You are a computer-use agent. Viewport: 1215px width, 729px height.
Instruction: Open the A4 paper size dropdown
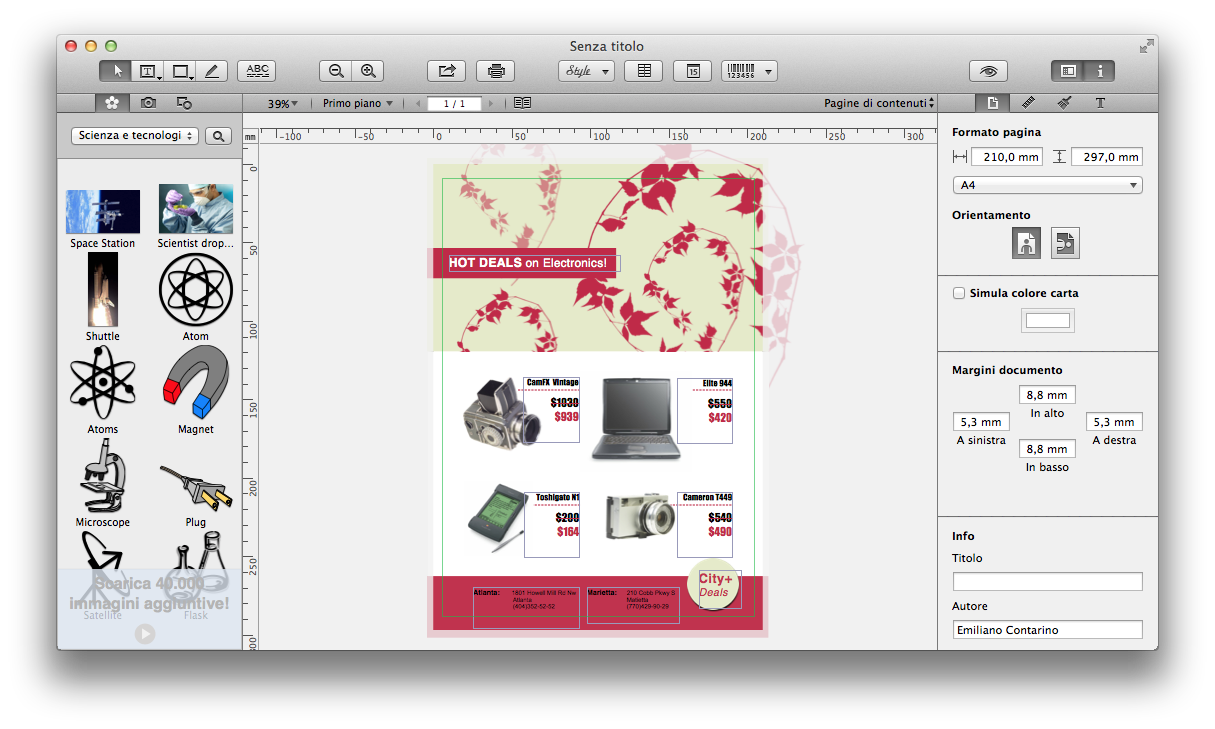[1047, 185]
